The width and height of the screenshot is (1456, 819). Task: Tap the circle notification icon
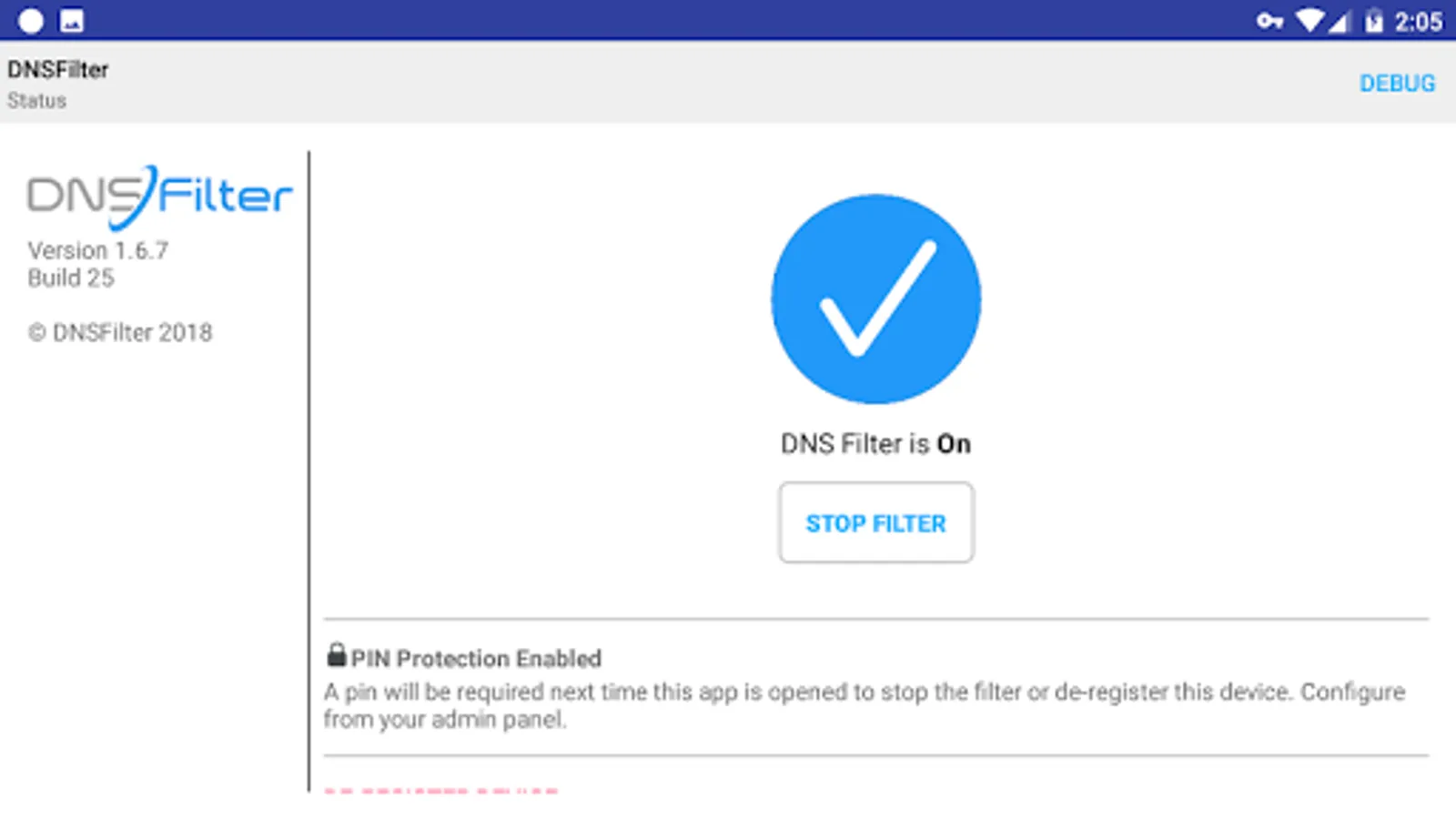click(x=31, y=20)
